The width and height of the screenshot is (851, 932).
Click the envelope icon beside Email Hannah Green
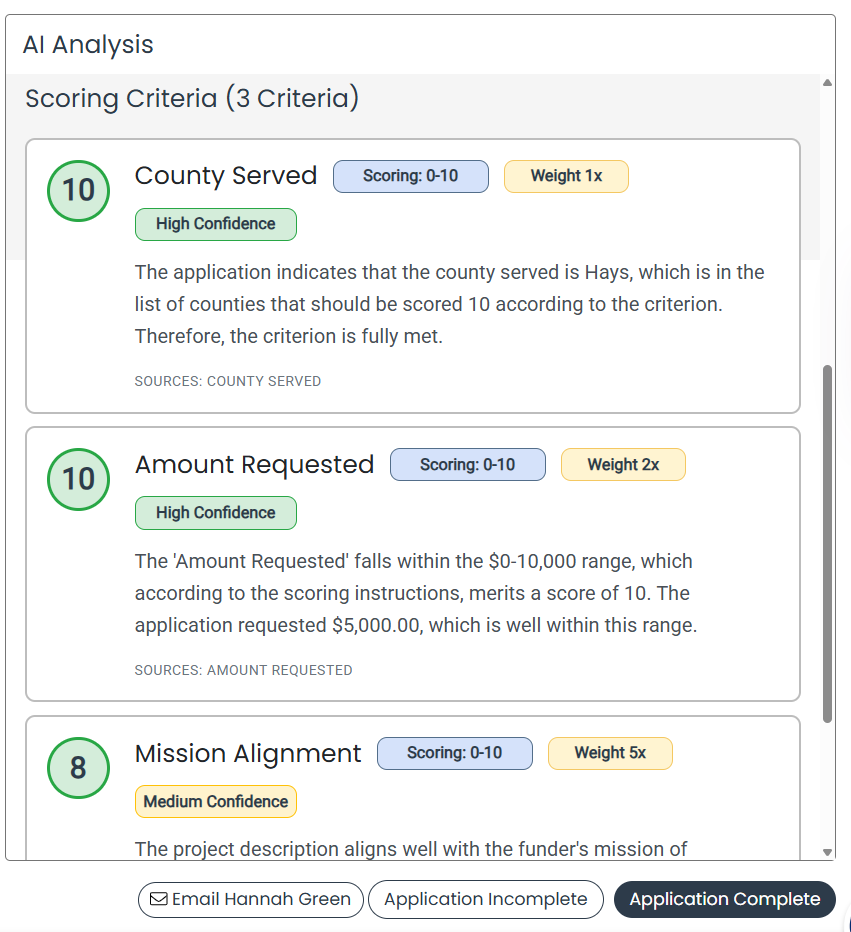tap(159, 899)
